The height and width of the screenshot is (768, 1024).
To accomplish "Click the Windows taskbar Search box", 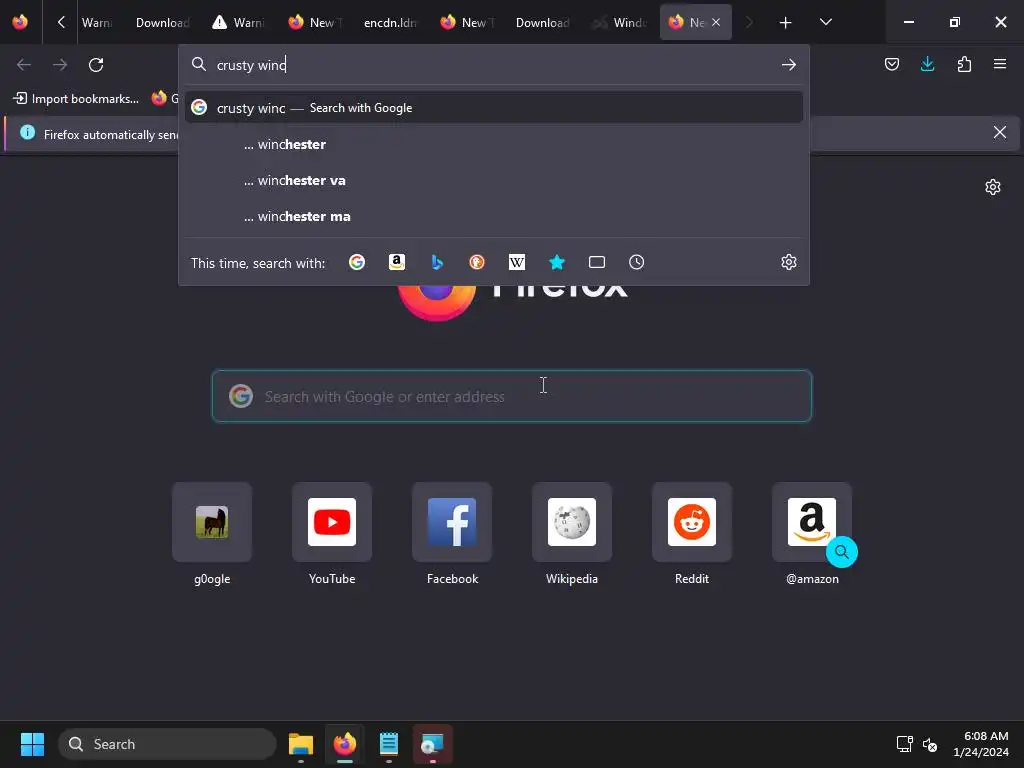I will tap(167, 744).
